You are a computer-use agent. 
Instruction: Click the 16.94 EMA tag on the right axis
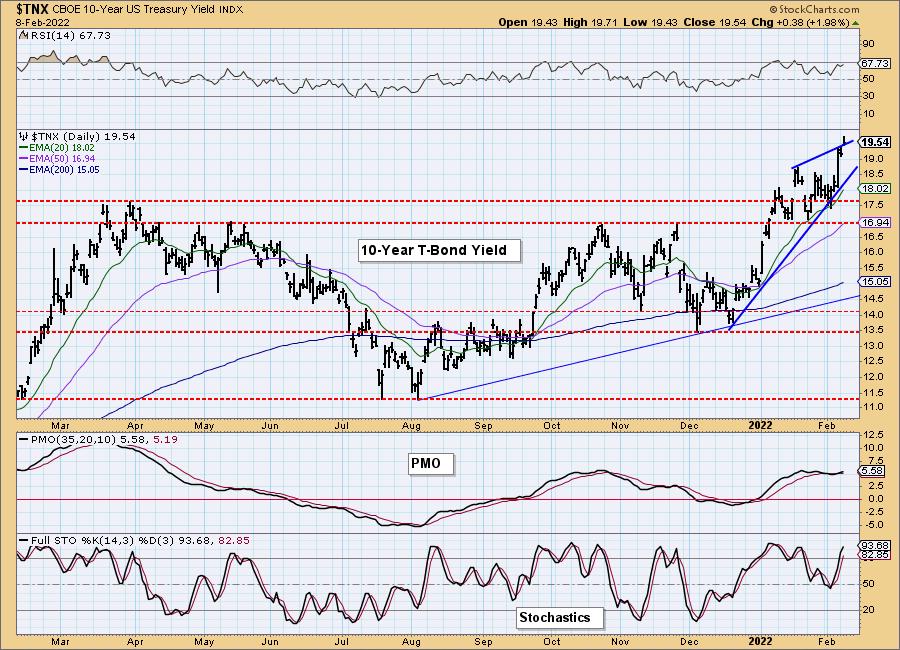[x=875, y=222]
